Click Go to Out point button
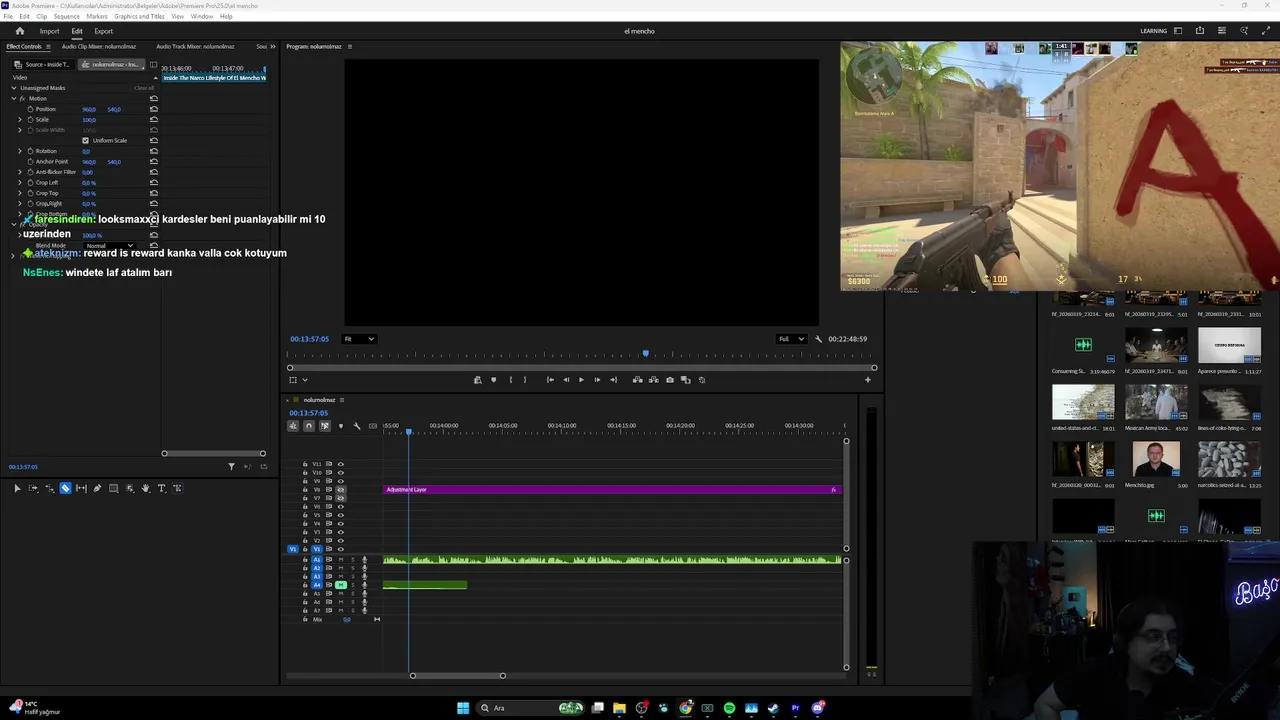 coord(613,380)
